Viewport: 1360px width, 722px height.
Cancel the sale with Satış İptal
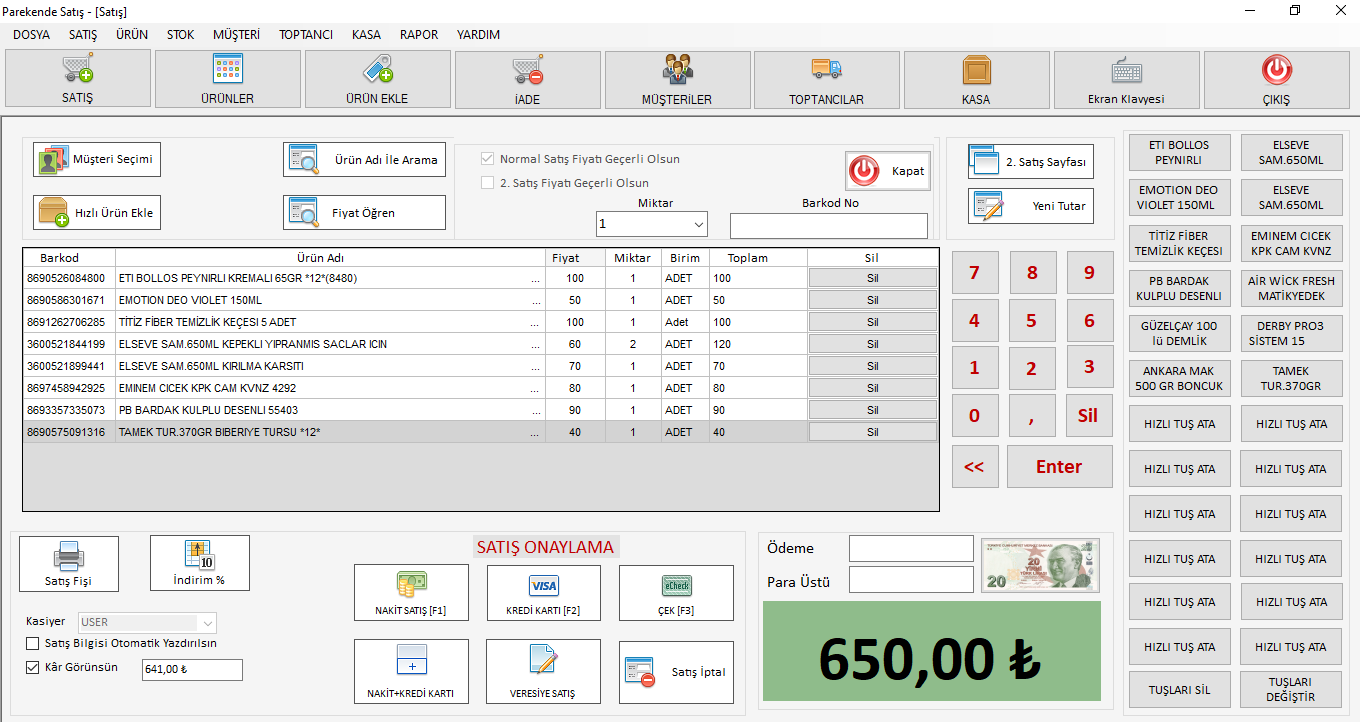click(x=676, y=672)
